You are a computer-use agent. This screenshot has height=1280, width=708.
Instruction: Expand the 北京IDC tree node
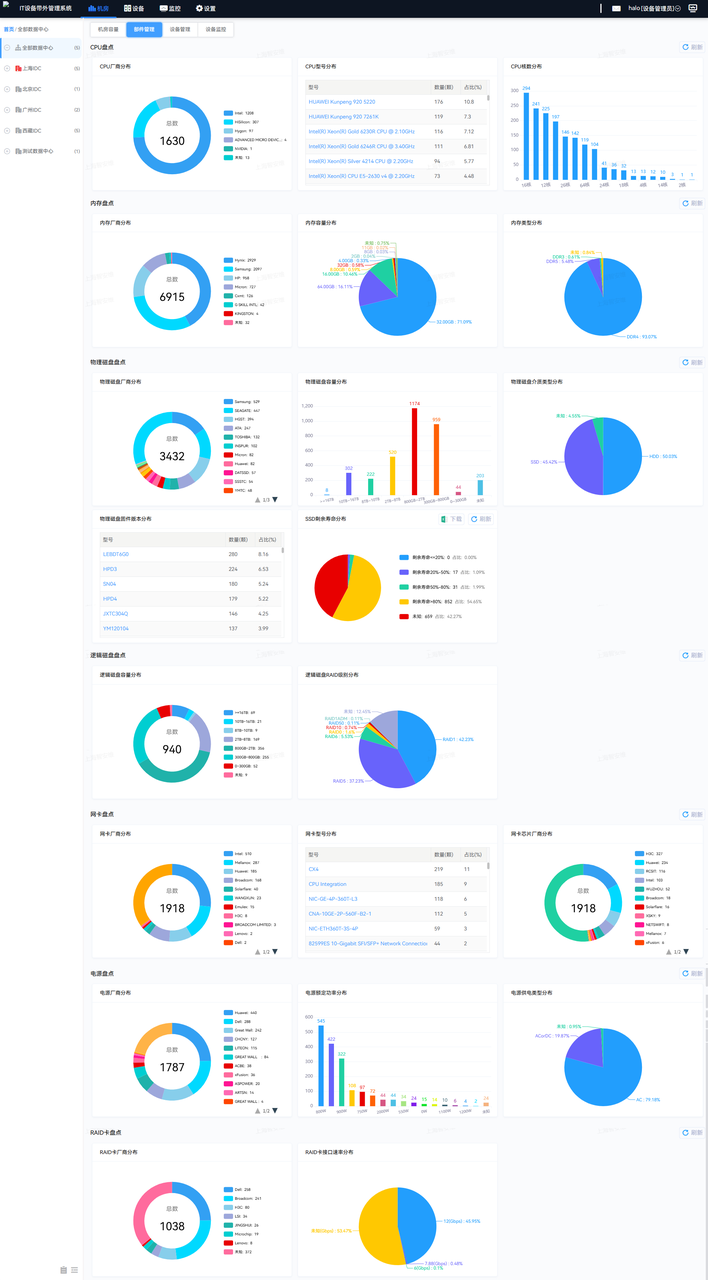click(7, 89)
